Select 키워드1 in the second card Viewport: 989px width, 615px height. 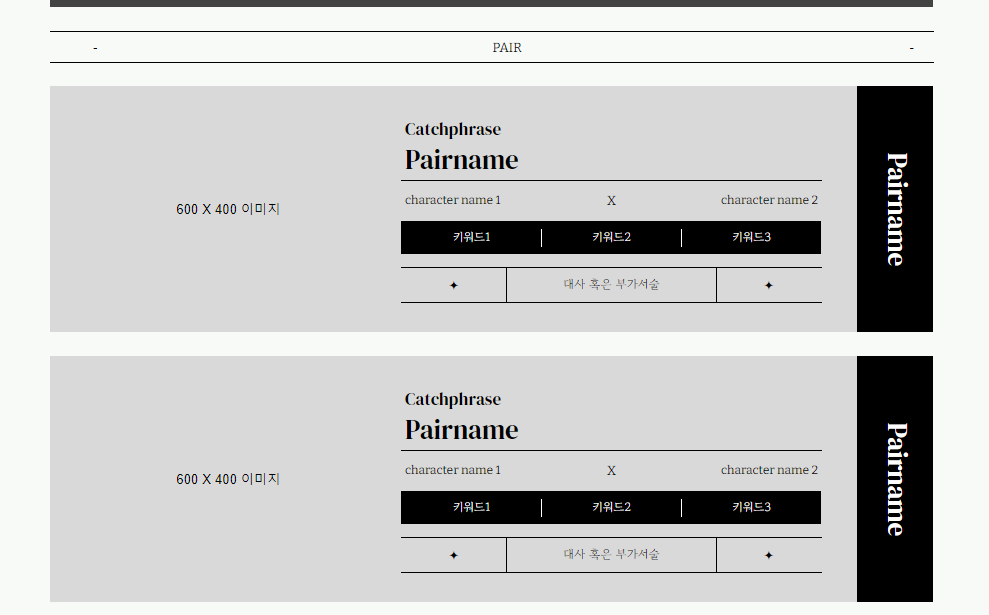click(471, 507)
